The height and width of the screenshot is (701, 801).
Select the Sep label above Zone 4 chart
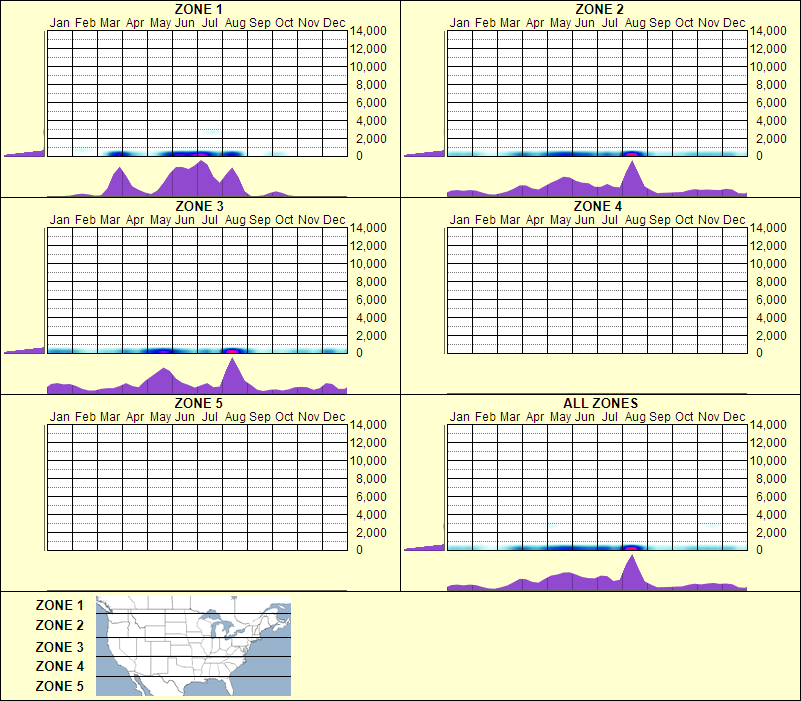[x=659, y=220]
